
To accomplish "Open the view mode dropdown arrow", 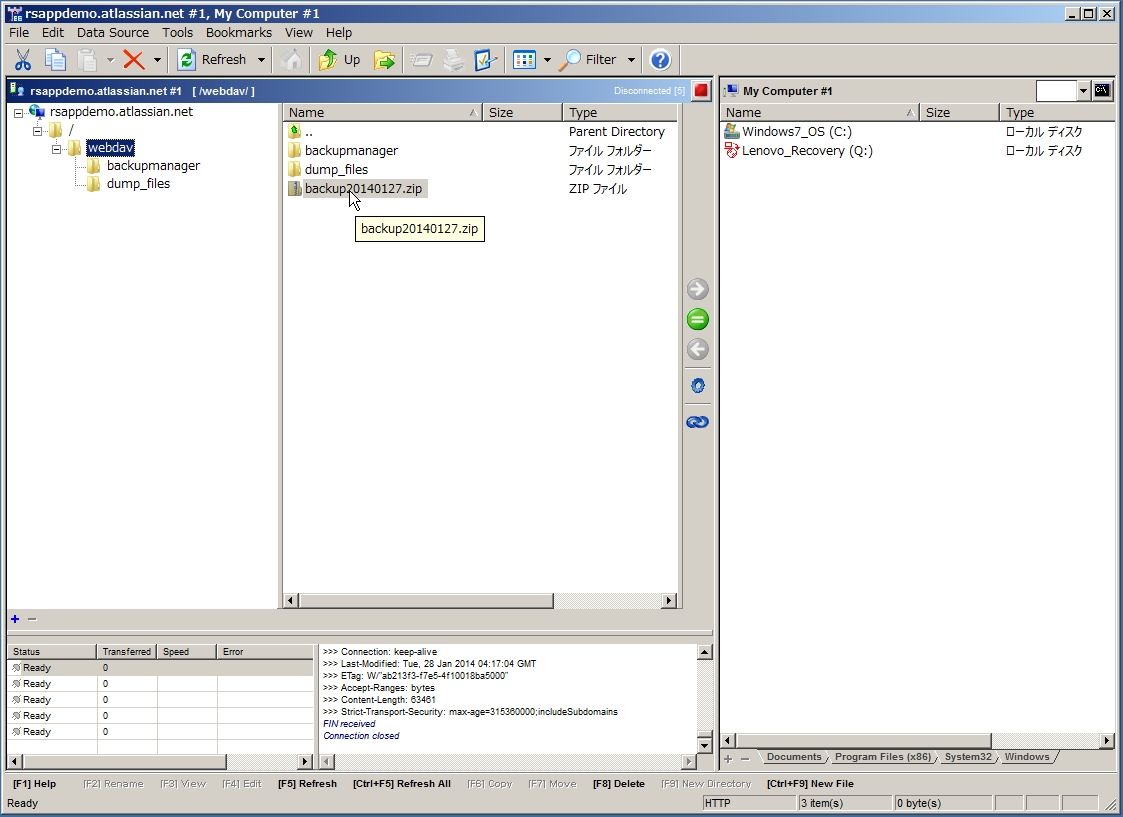I will 547,60.
